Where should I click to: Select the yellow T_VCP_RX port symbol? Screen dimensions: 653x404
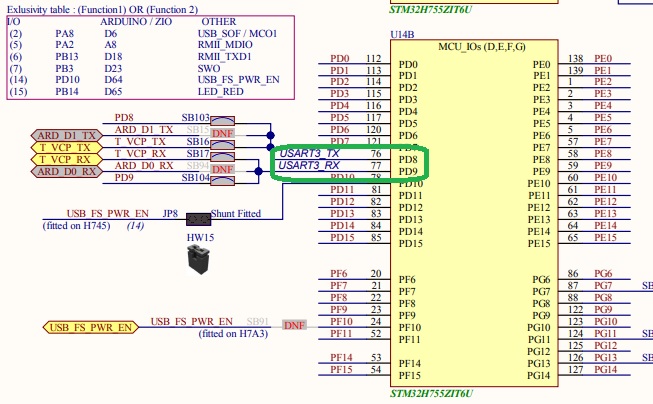tap(67, 160)
